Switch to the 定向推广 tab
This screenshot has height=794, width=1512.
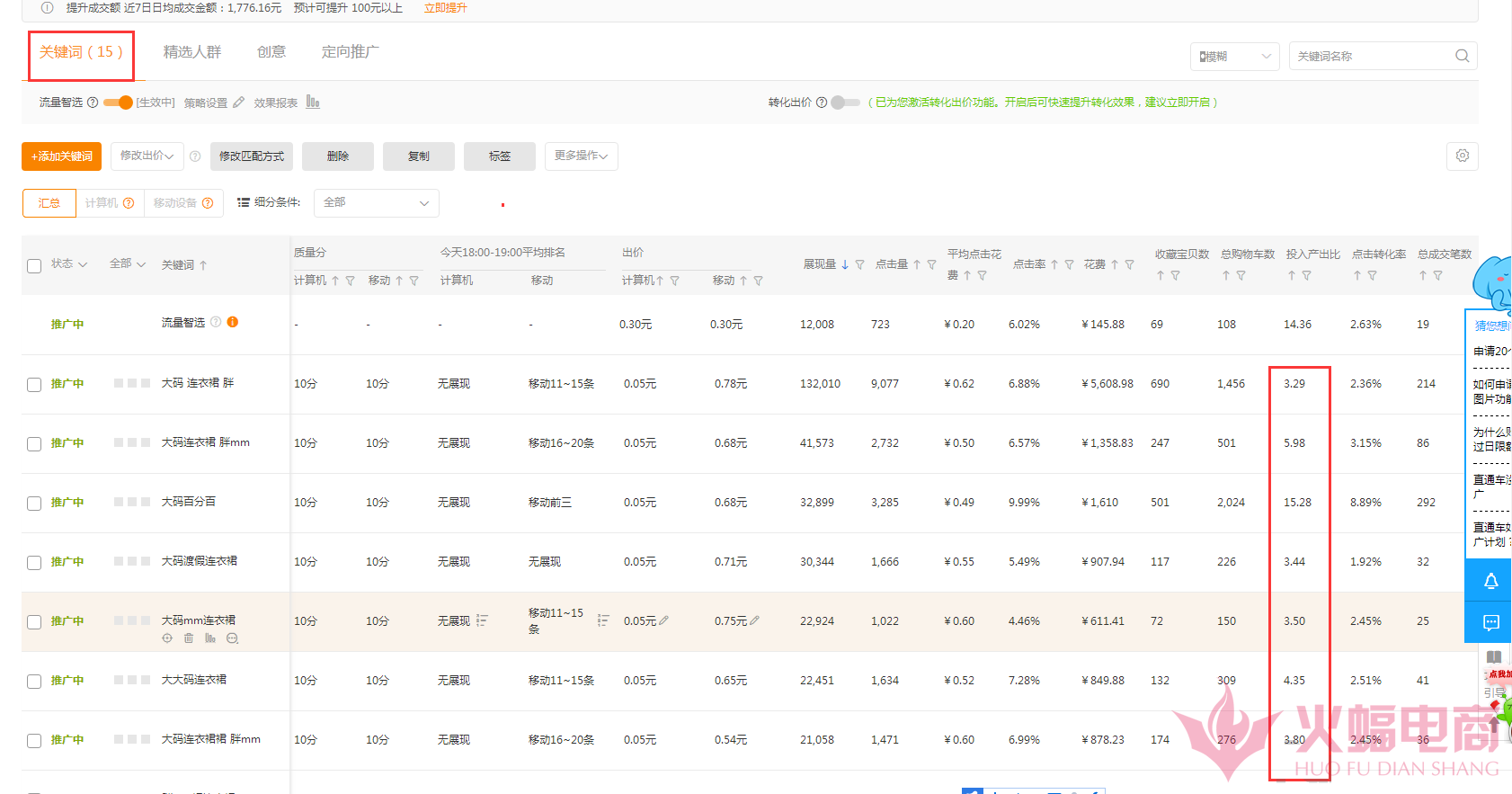[x=350, y=52]
